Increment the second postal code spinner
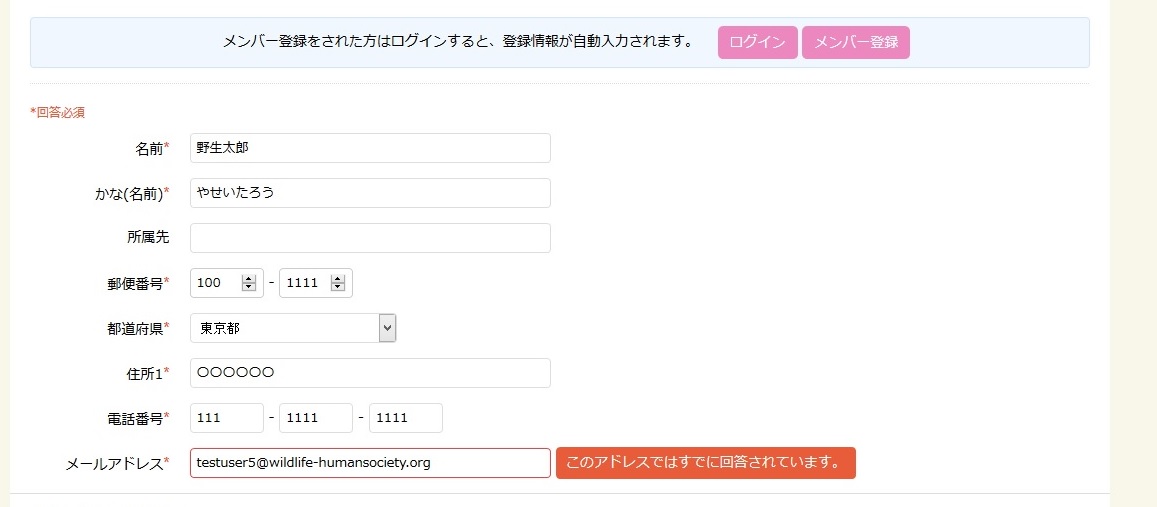This screenshot has height=507, width=1157. (x=338, y=278)
